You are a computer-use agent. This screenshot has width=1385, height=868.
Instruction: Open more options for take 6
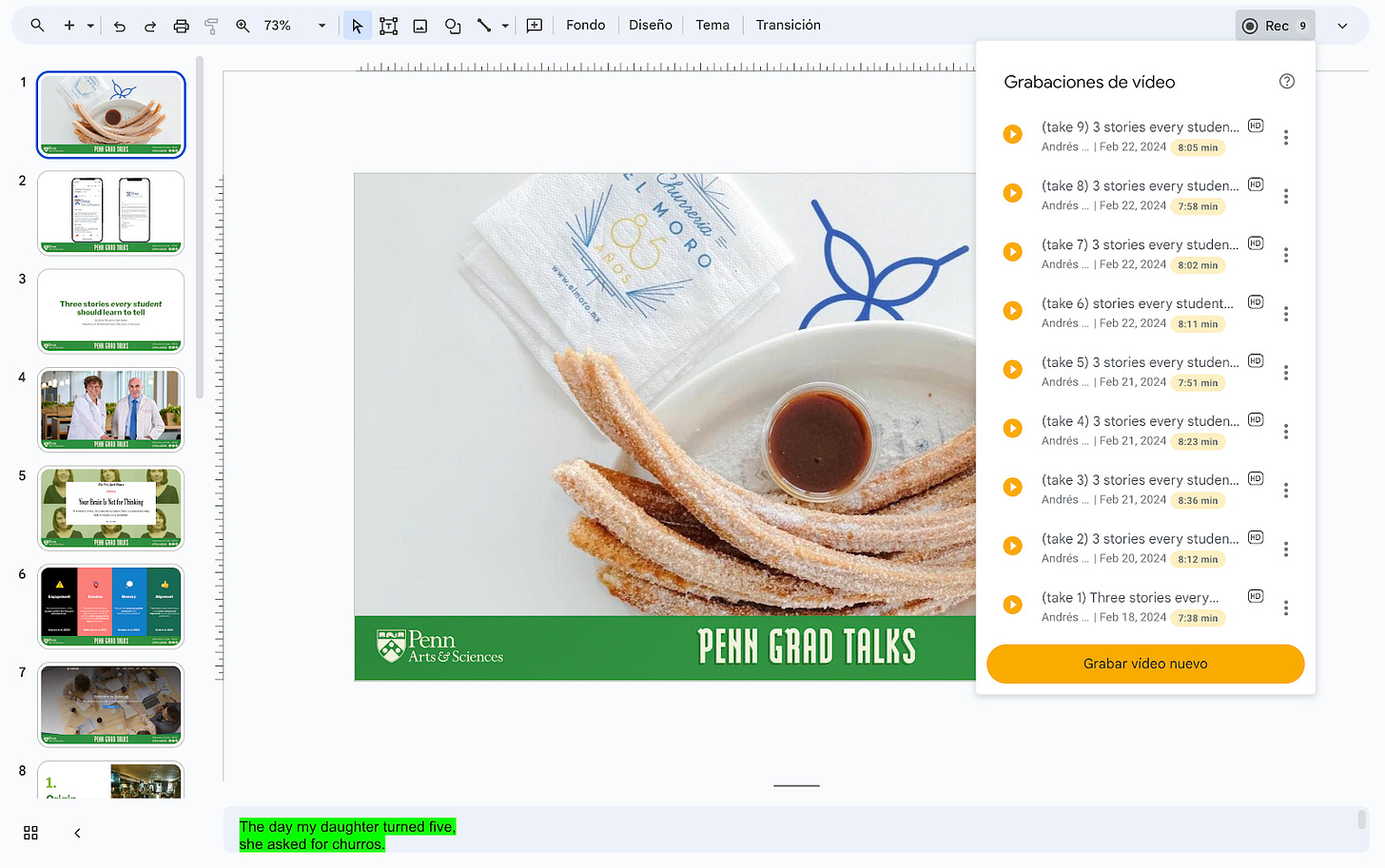tap(1286, 315)
